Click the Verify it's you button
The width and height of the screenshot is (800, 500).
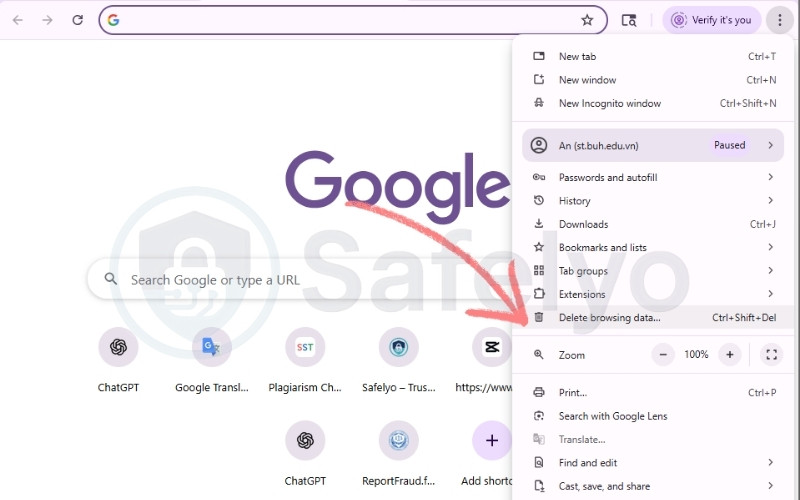711,20
